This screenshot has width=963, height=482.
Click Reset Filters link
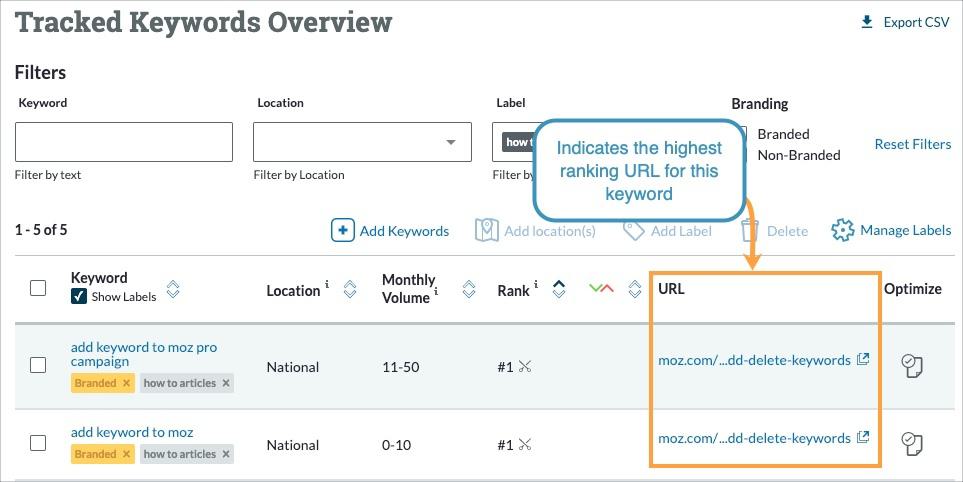912,144
